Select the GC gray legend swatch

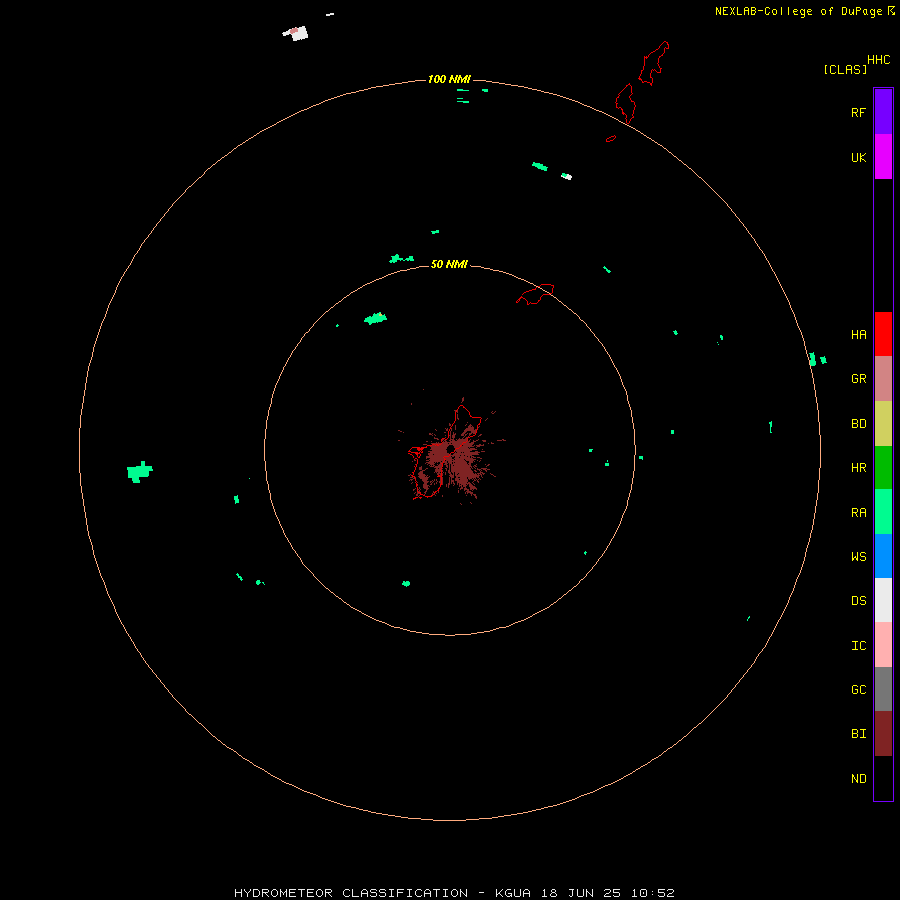coord(883,689)
